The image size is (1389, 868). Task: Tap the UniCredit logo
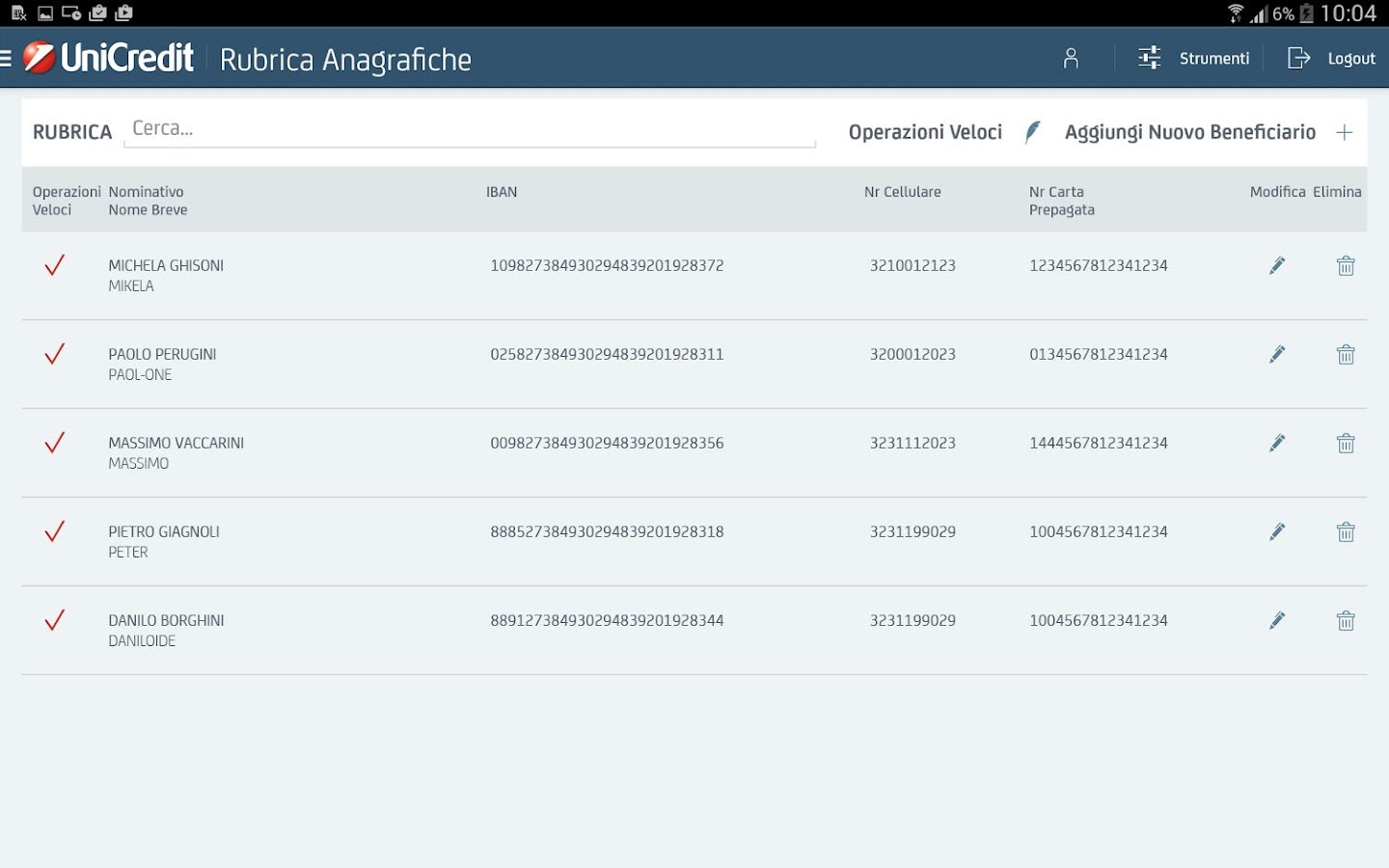click(x=108, y=58)
